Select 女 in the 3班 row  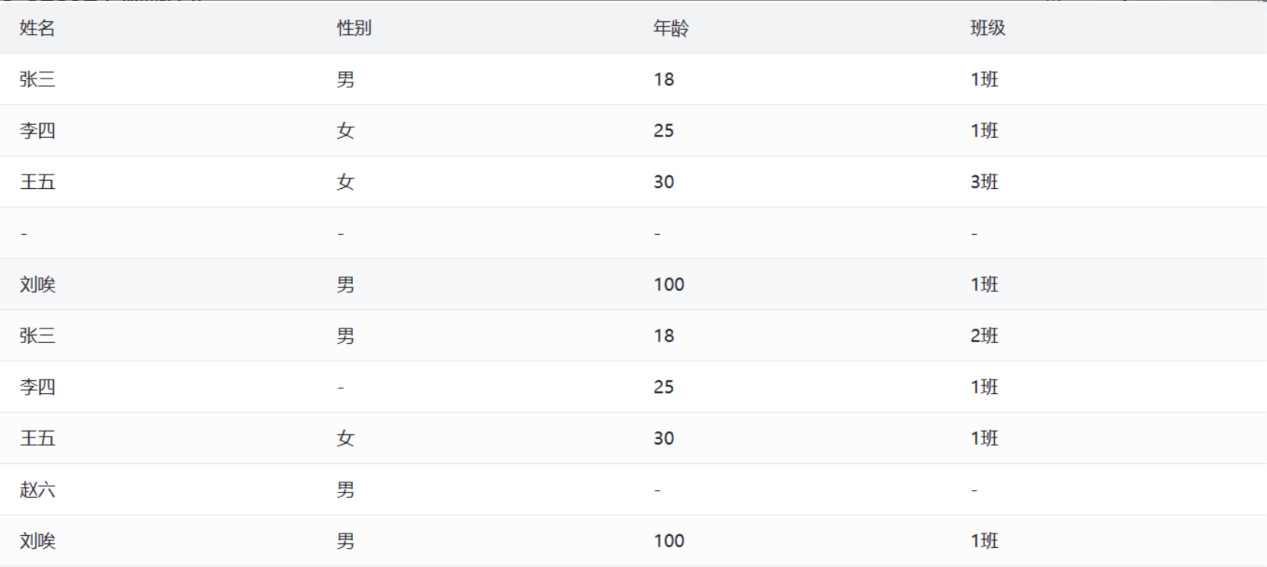pos(345,182)
